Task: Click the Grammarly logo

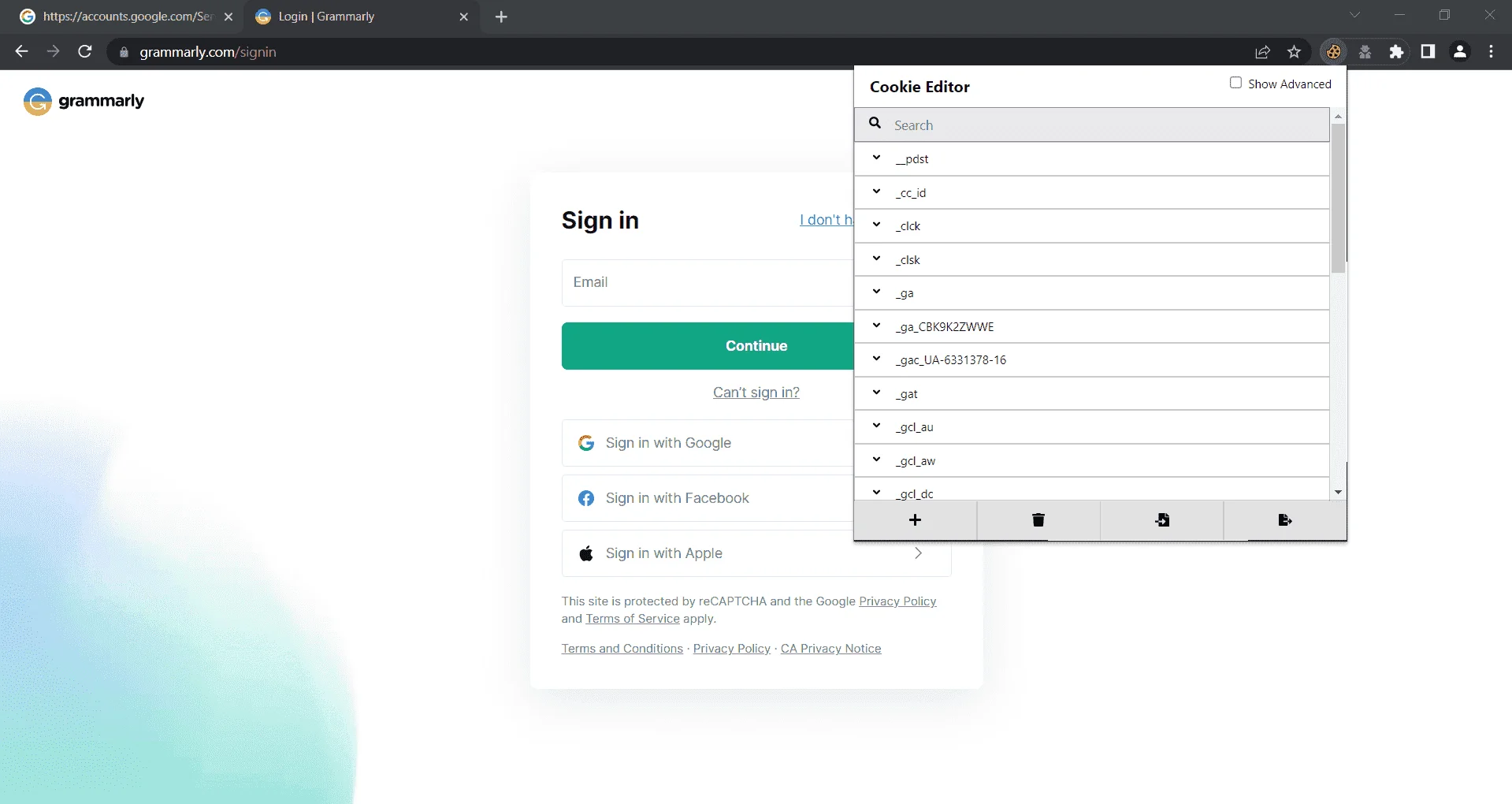Action: [84, 101]
